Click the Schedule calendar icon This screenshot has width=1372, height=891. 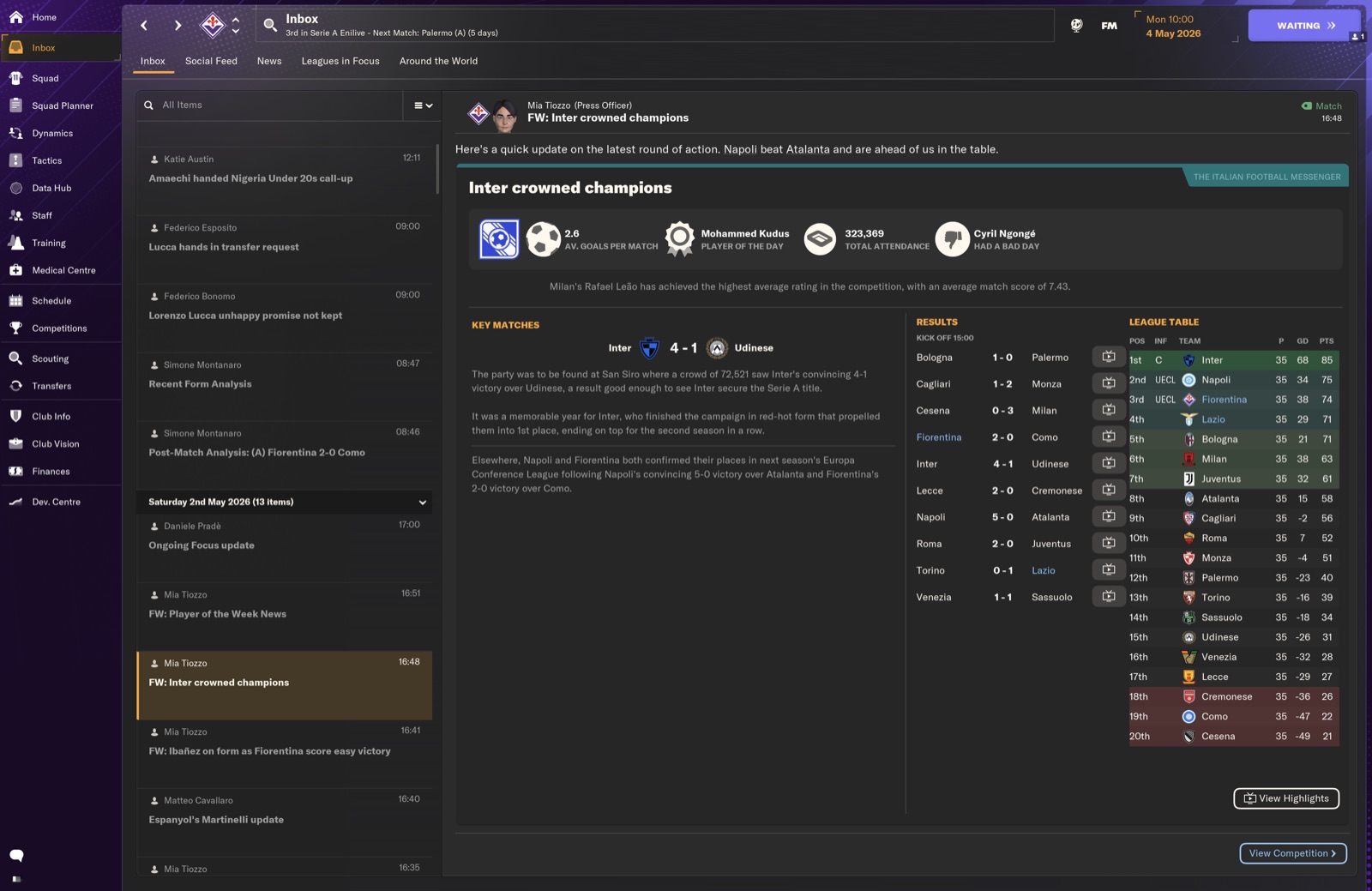15,301
